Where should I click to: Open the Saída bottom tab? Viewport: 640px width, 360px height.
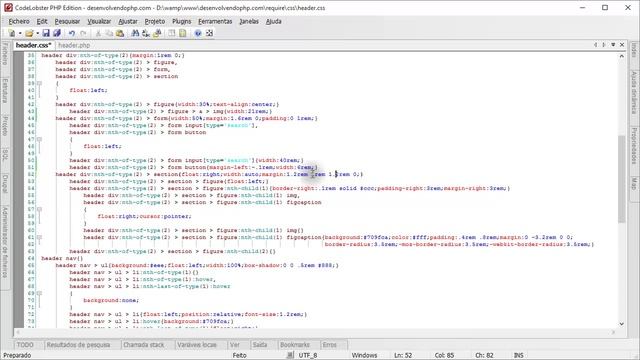tap(260, 345)
